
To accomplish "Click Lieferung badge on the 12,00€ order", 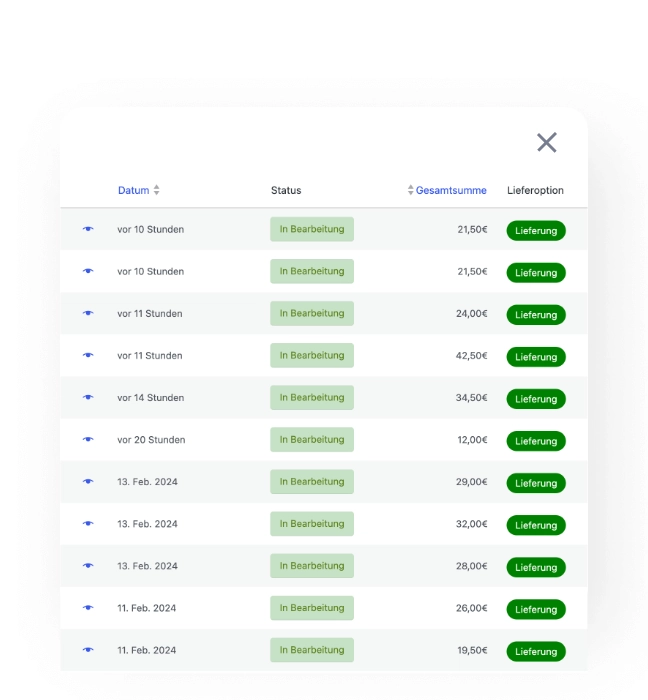I will tap(536, 441).
